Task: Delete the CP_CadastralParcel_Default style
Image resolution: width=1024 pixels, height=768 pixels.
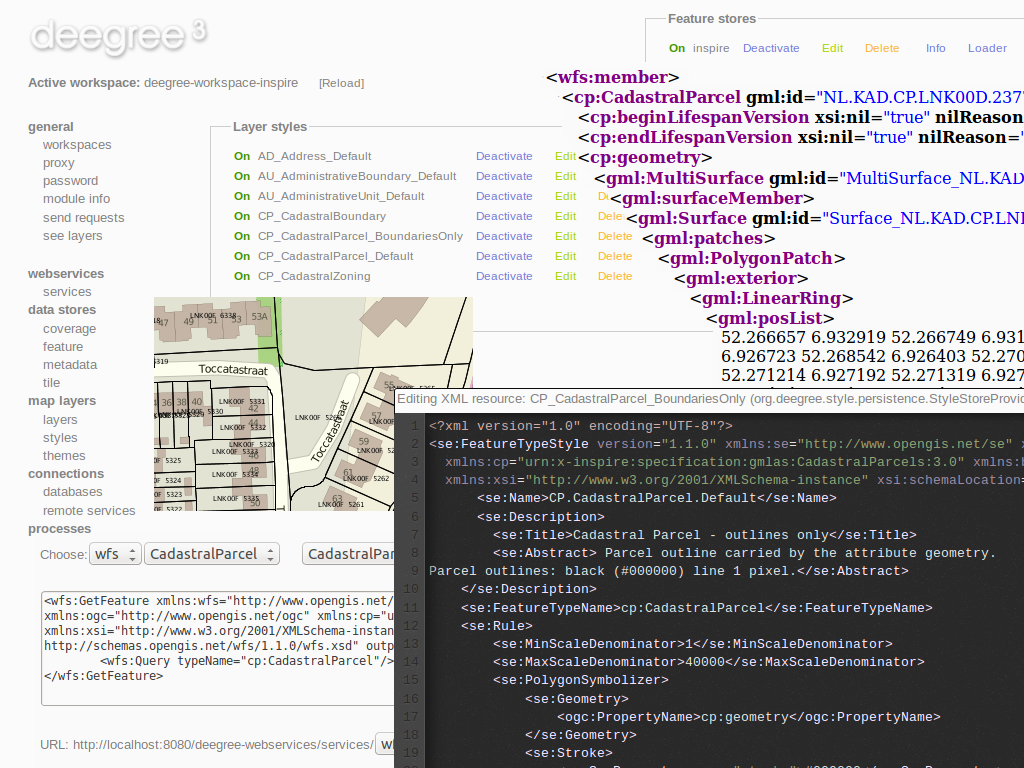Action: point(615,256)
